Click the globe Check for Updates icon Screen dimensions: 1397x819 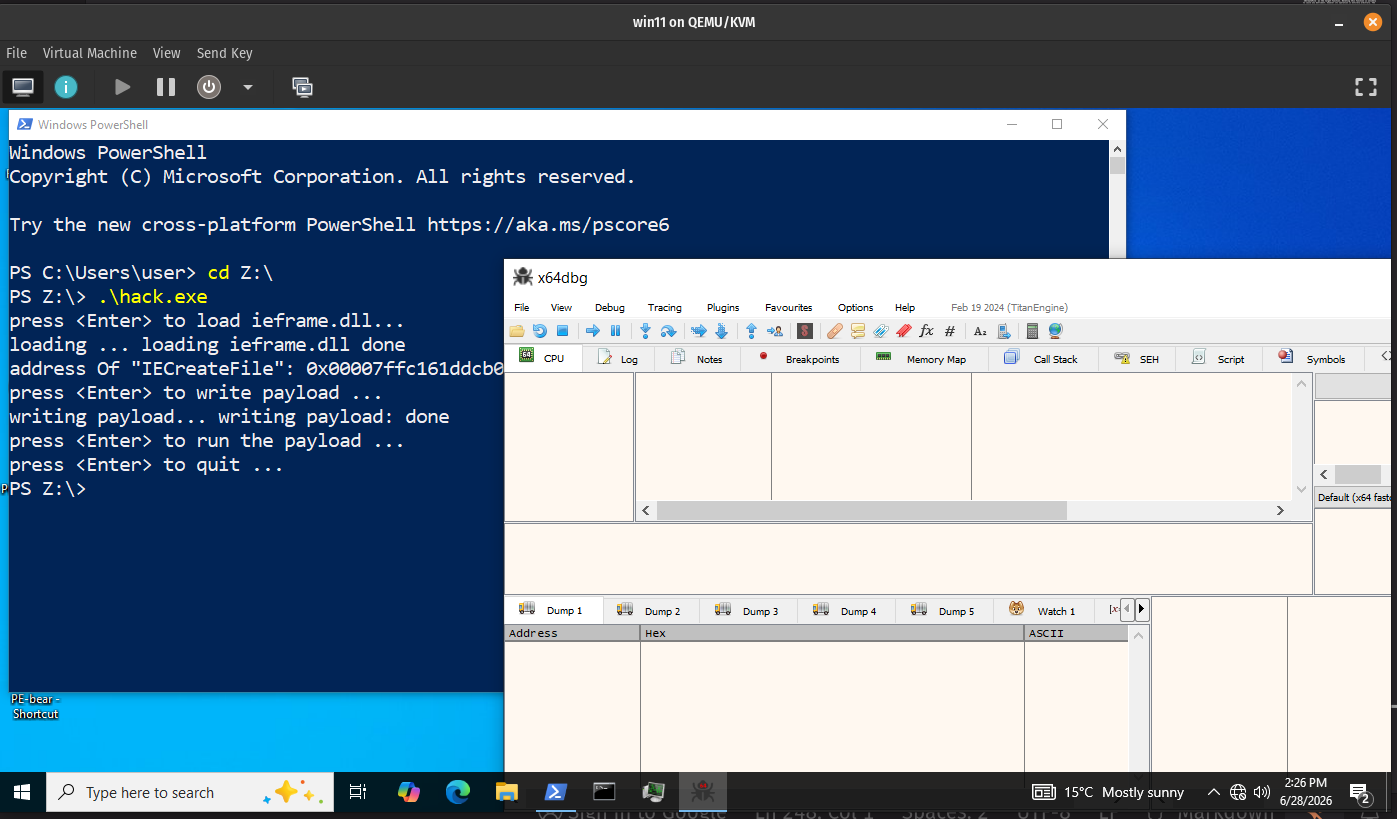pyautogui.click(x=1055, y=331)
